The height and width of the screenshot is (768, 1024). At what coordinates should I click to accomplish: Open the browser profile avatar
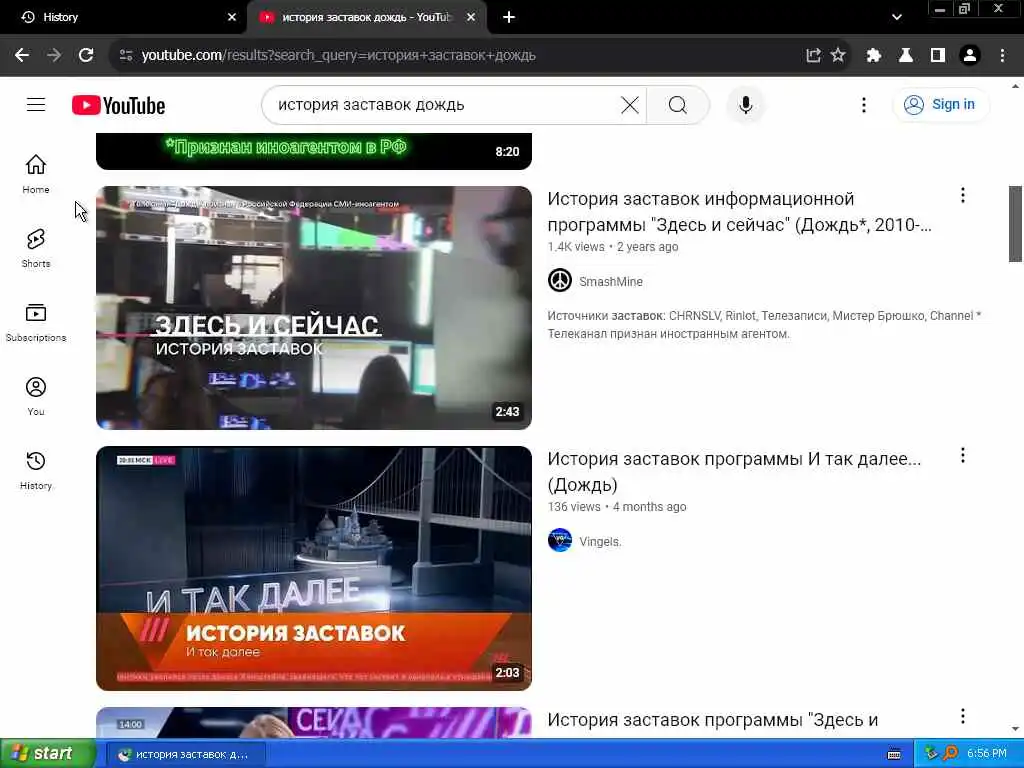[970, 55]
